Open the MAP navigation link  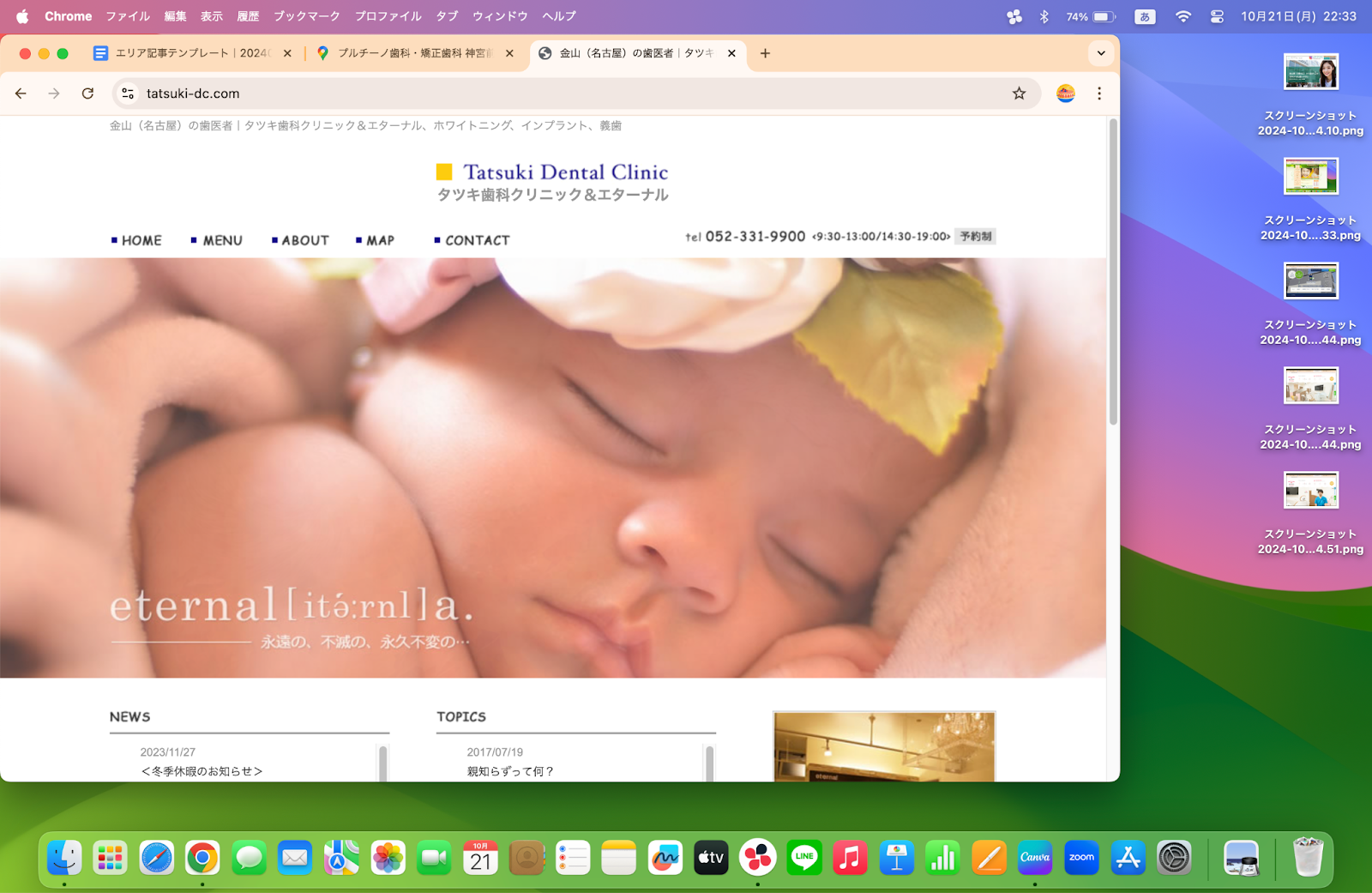[x=376, y=240]
